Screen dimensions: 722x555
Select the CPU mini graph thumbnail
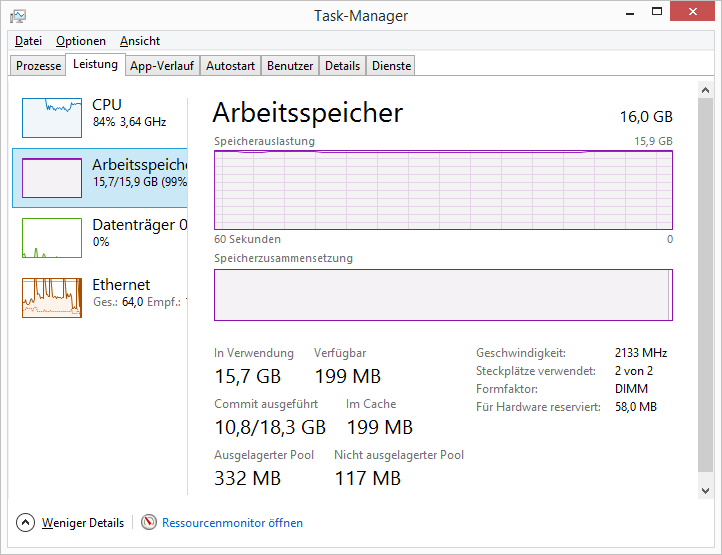[x=52, y=118]
